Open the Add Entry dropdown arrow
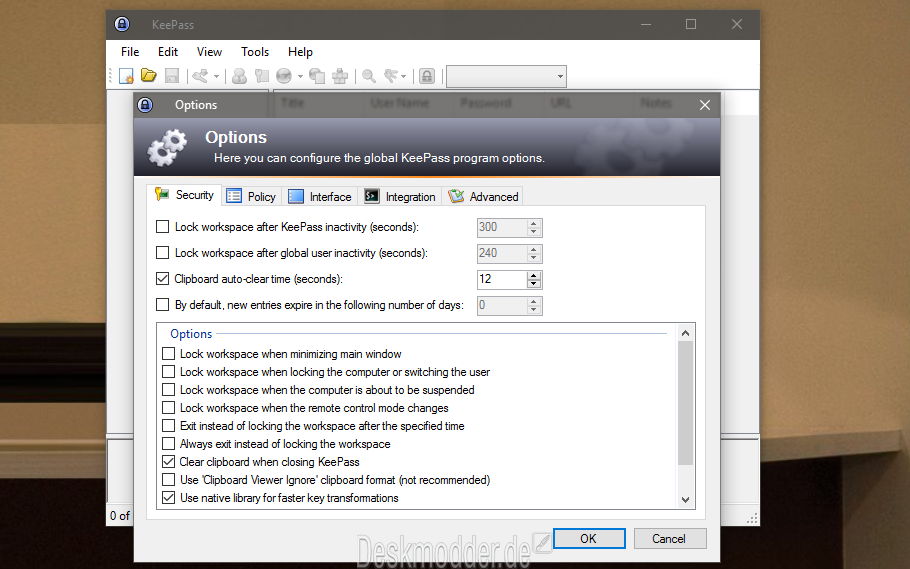 216,77
